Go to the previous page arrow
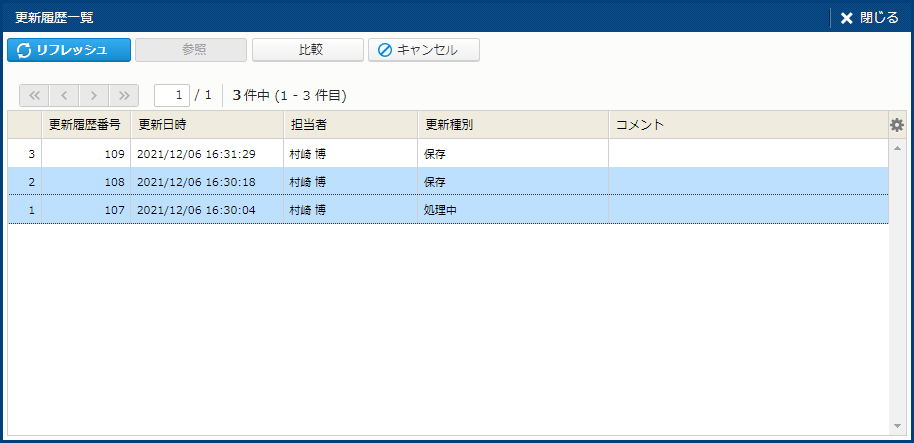This screenshot has width=914, height=443. click(64, 95)
